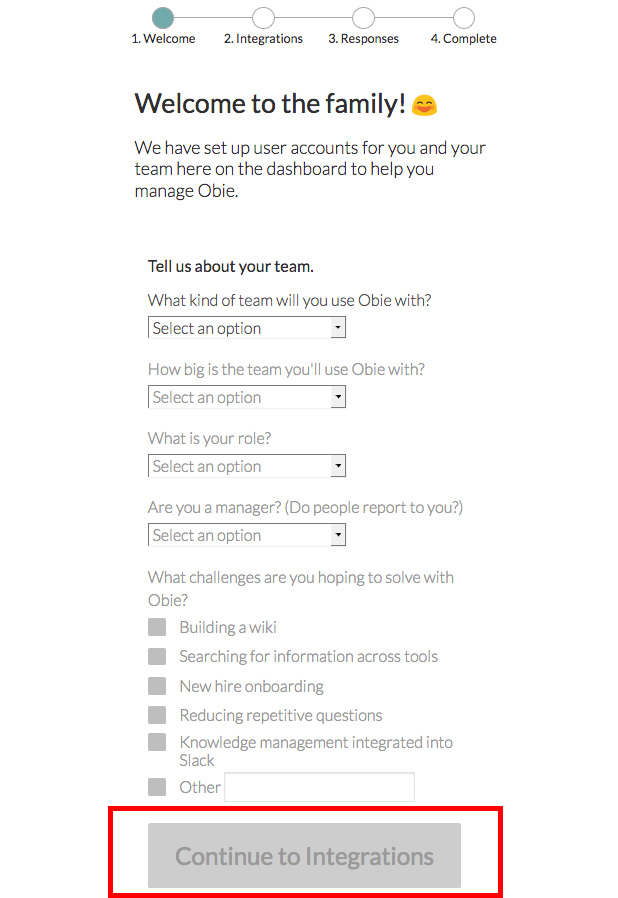Click the Complete step circle

(x=463, y=18)
